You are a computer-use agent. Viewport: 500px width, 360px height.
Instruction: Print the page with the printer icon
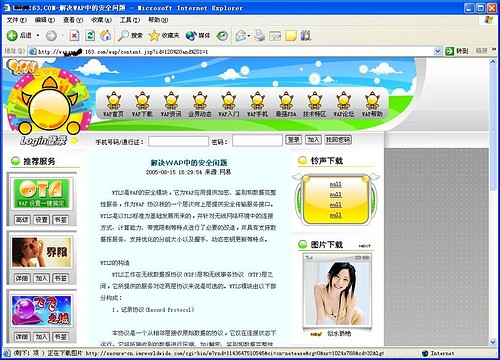[259, 36]
